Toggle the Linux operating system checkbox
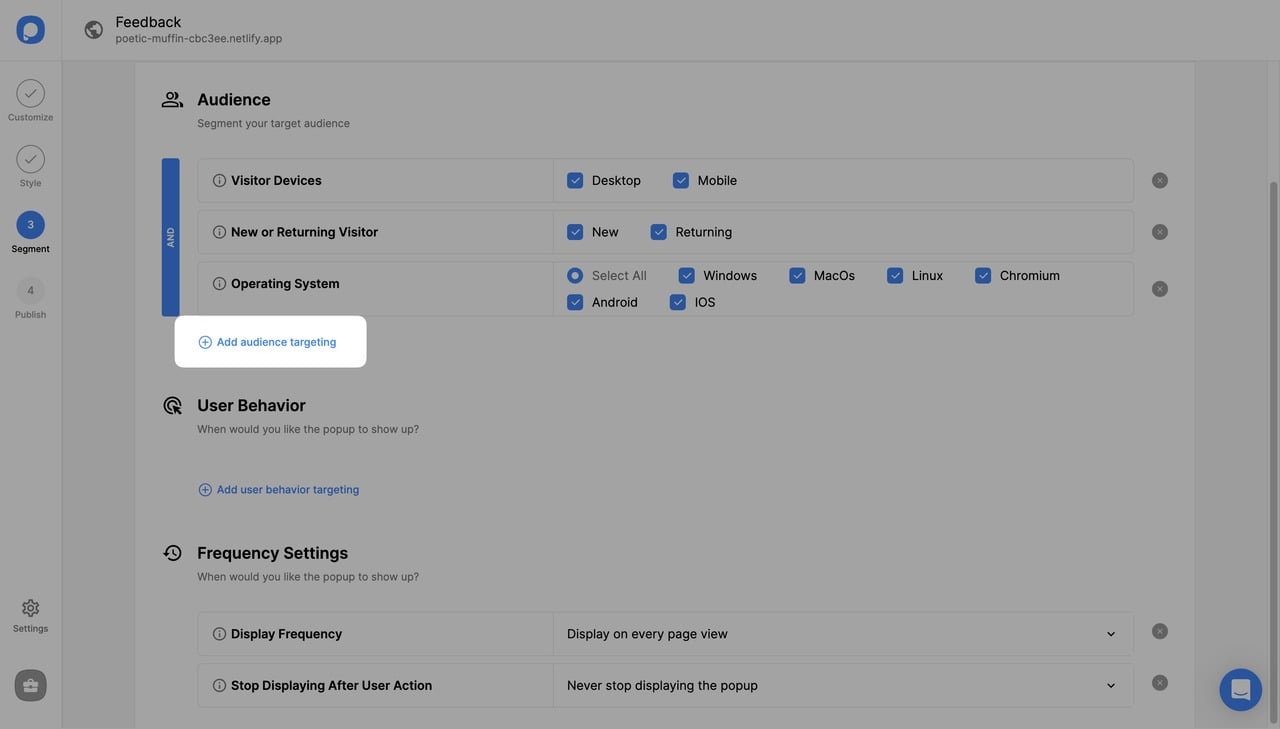Image resolution: width=1280 pixels, height=729 pixels. click(x=895, y=276)
